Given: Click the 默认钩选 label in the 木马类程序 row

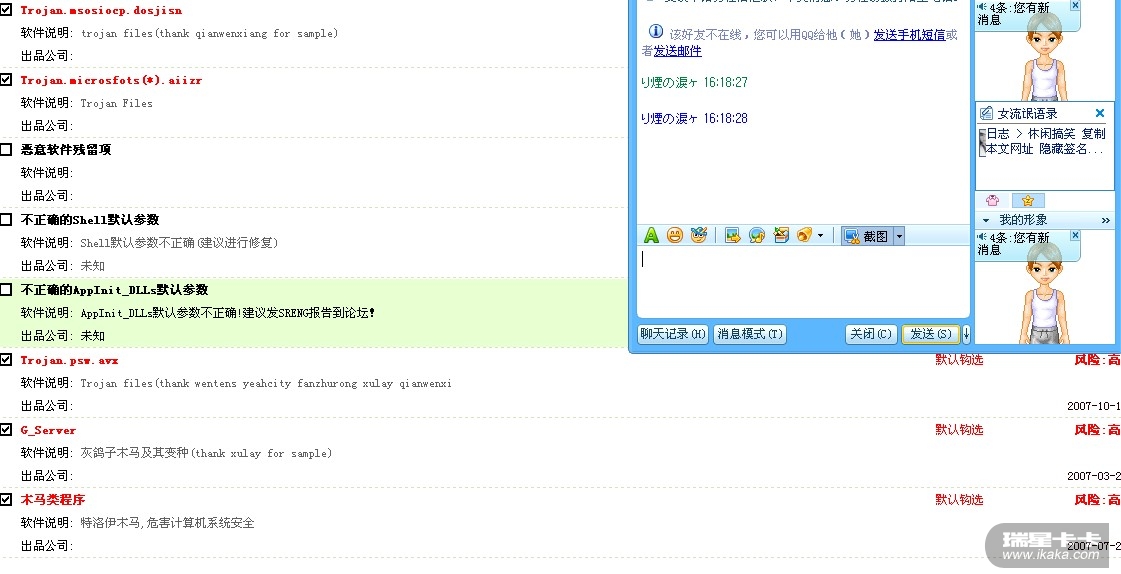Looking at the screenshot, I should click(959, 500).
